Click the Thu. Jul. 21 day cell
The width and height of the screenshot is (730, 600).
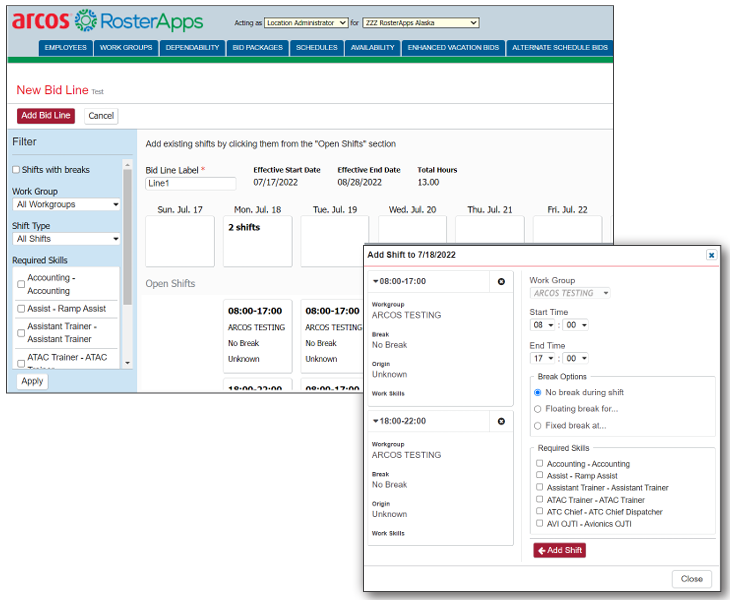click(490, 229)
